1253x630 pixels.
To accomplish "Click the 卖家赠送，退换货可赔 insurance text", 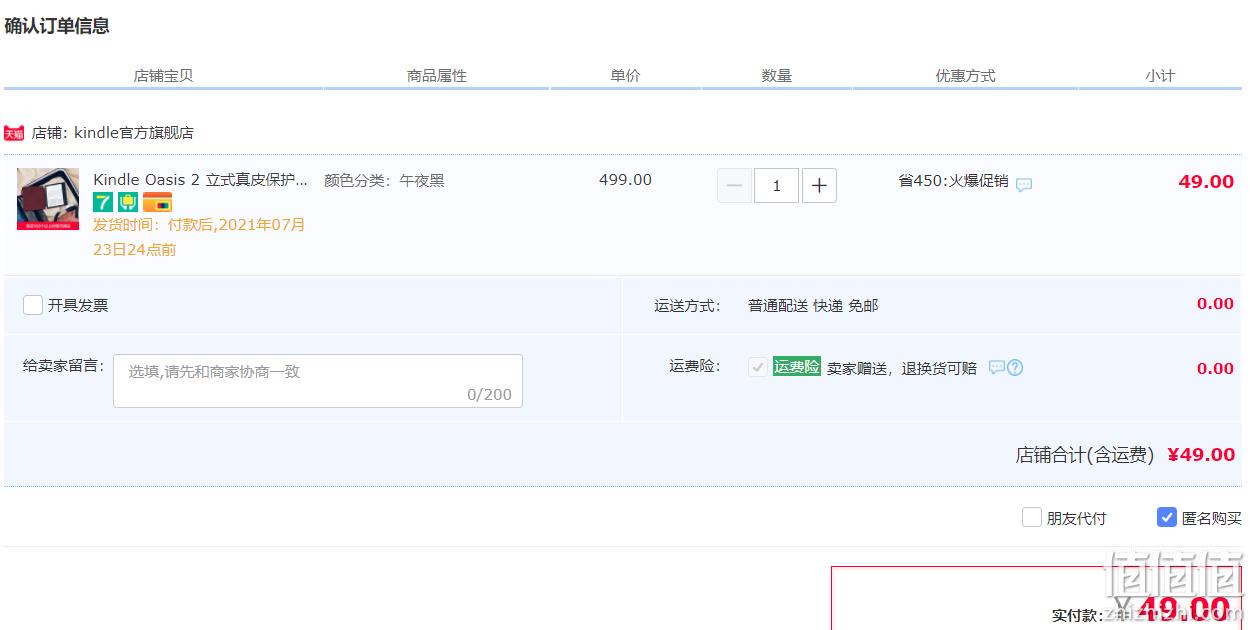I will 901,368.
